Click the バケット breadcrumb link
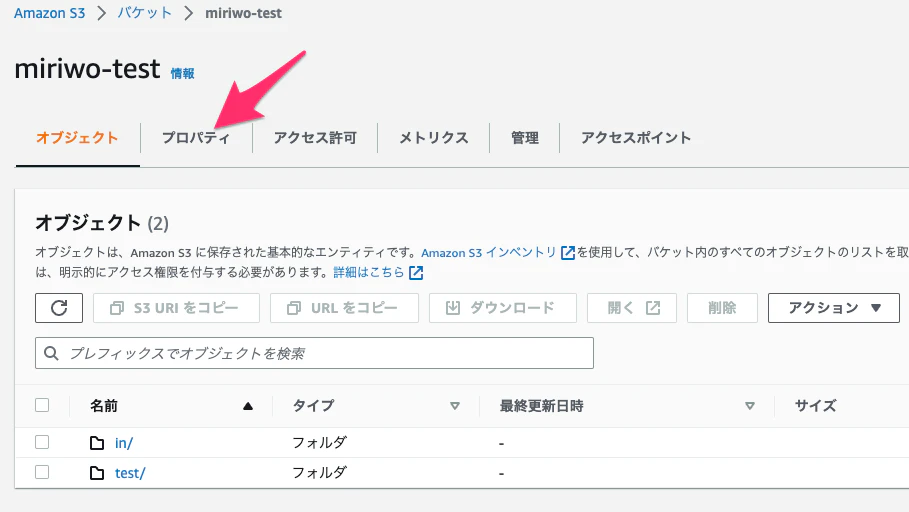Image resolution: width=909 pixels, height=512 pixels. (145, 13)
